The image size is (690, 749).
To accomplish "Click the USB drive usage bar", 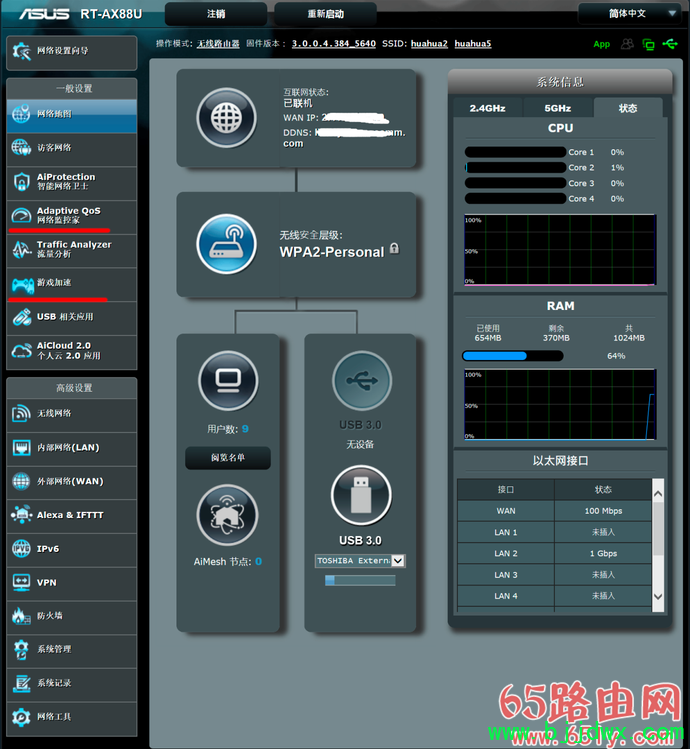I will tap(360, 580).
